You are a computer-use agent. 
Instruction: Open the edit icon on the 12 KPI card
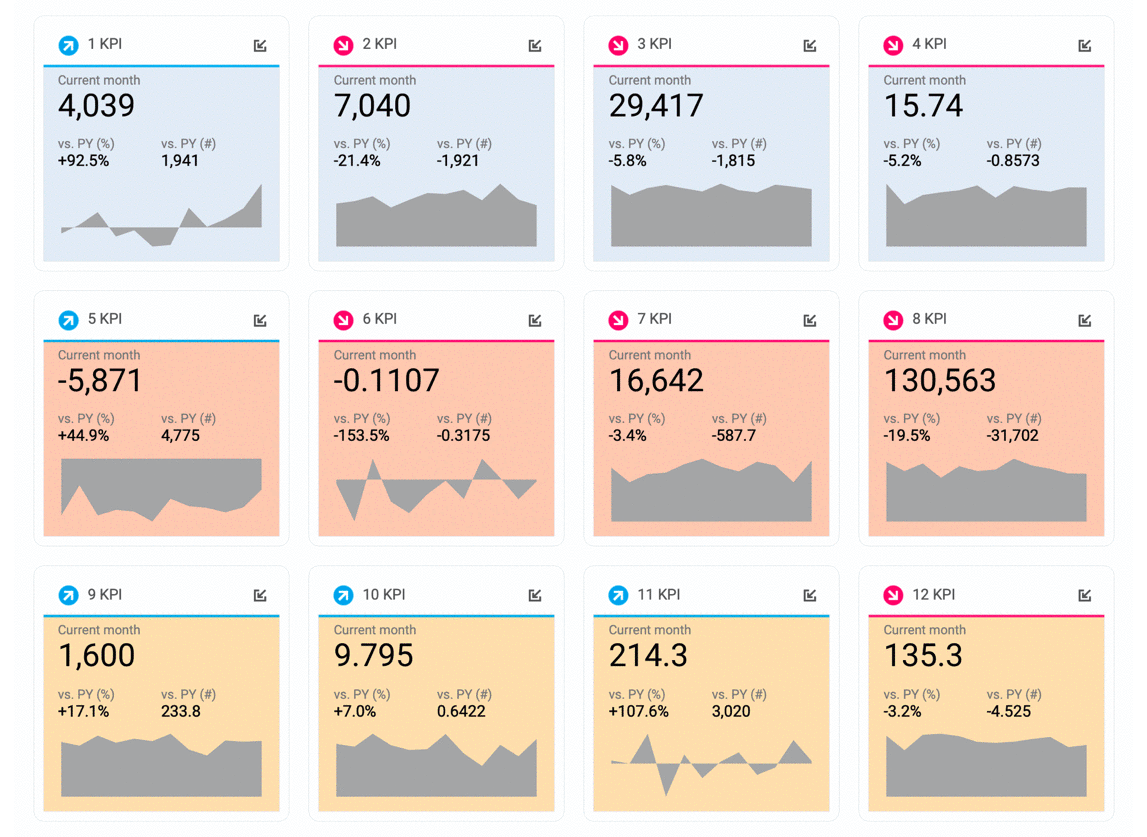1084,594
